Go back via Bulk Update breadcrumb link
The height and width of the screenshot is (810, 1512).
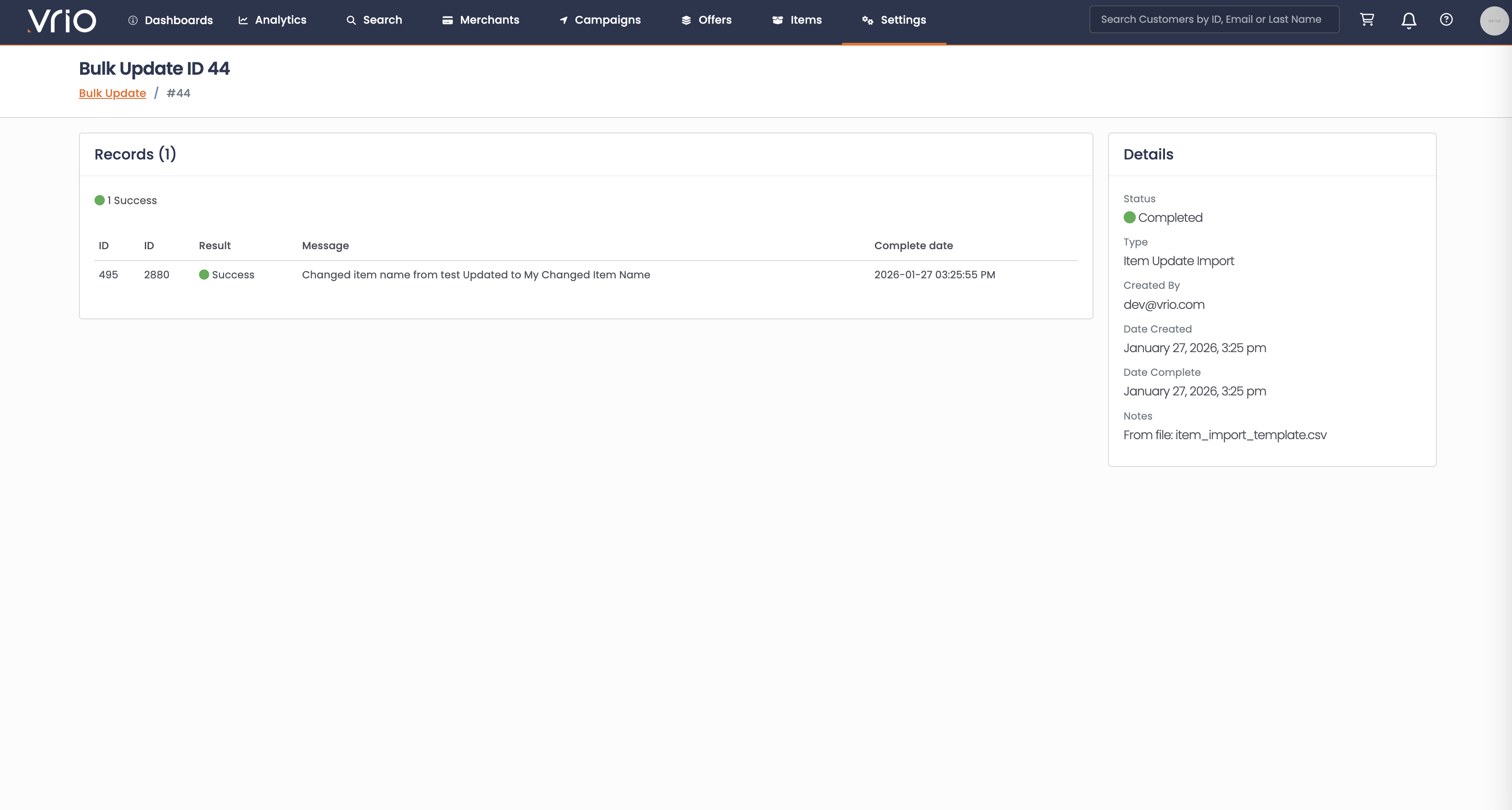[x=112, y=93]
